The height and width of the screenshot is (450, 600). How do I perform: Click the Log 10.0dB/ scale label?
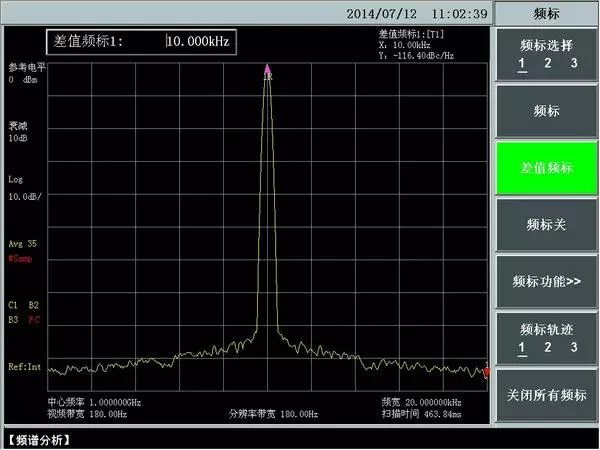click(x=25, y=188)
